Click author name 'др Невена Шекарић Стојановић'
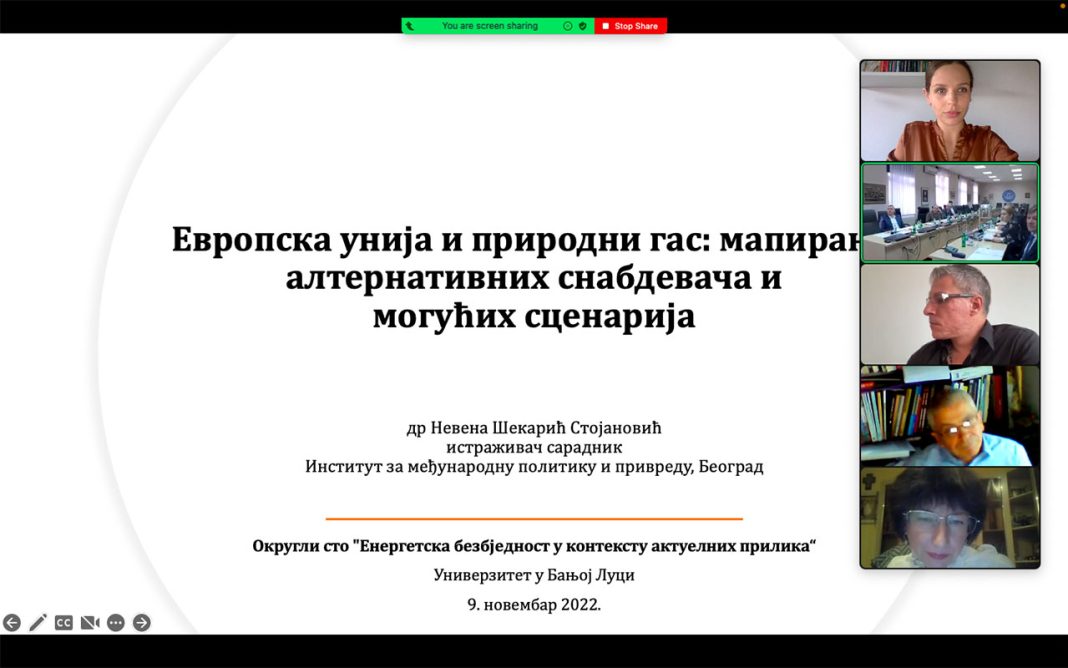 (x=534, y=428)
